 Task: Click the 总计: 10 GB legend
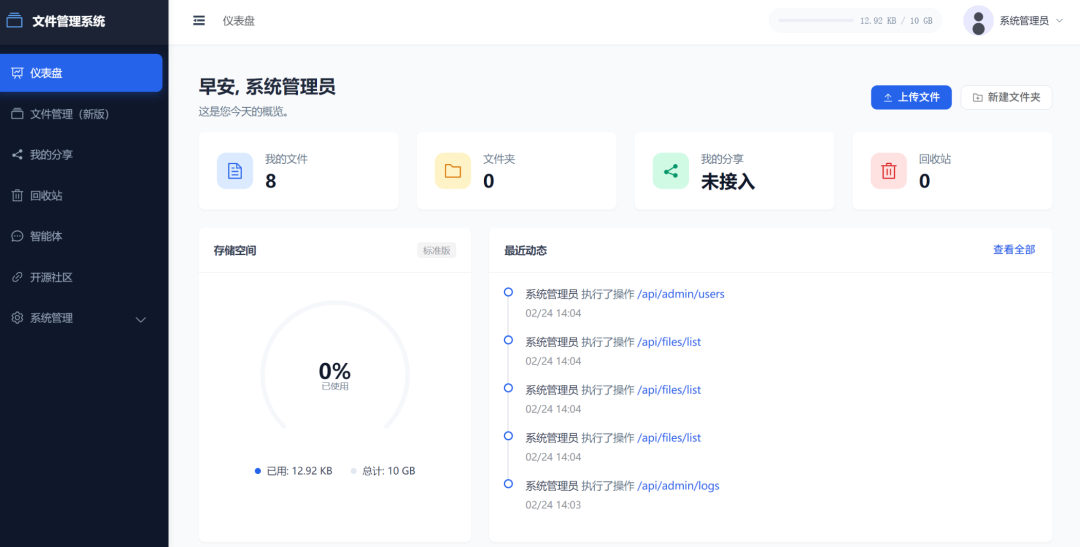383,471
